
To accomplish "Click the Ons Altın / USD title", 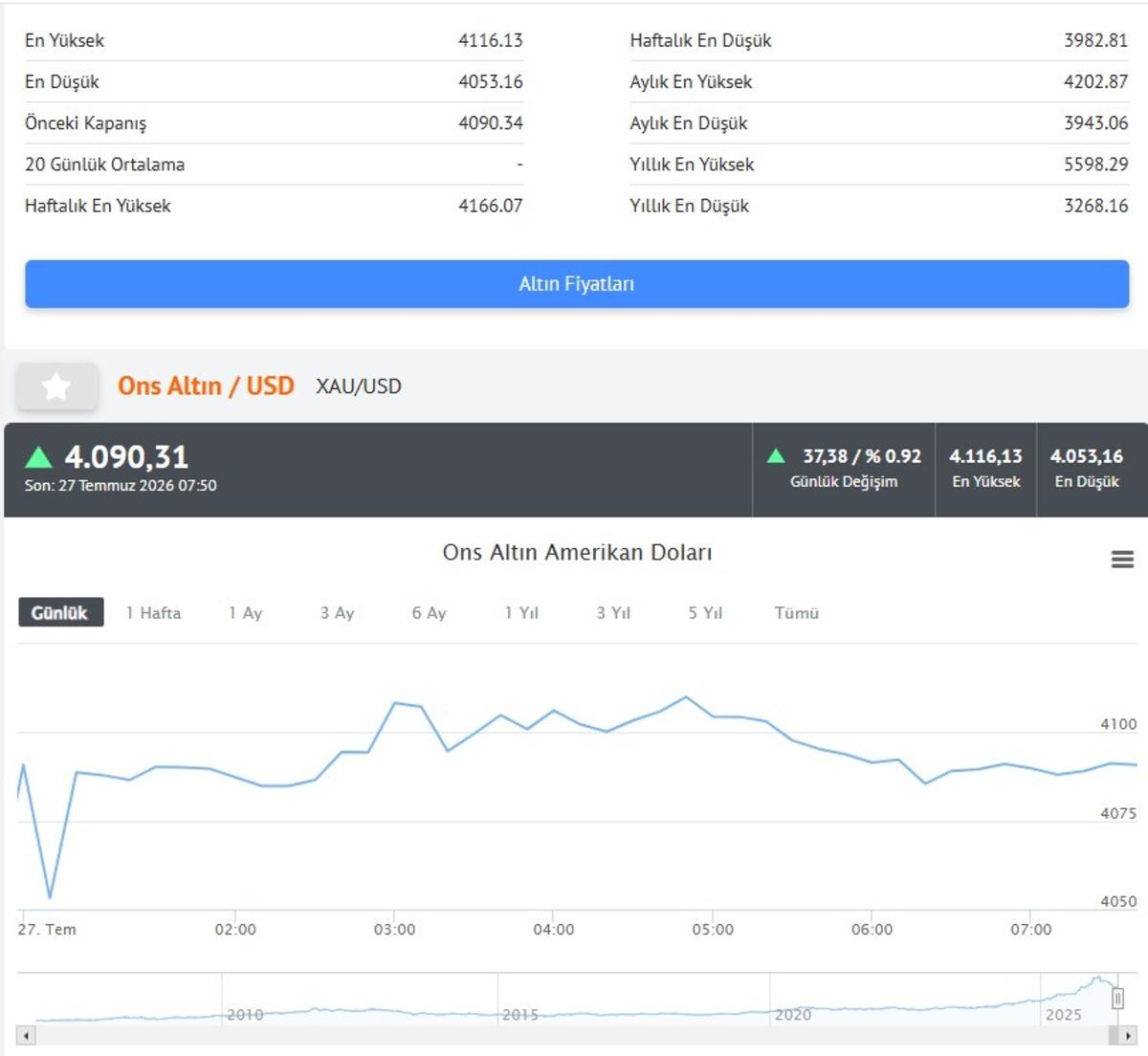I will pos(206,385).
